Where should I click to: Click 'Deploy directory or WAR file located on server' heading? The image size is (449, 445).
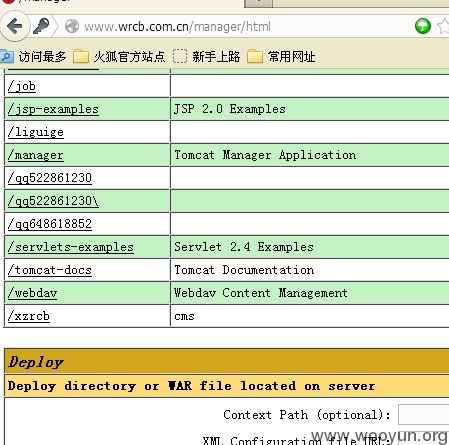[191, 386]
